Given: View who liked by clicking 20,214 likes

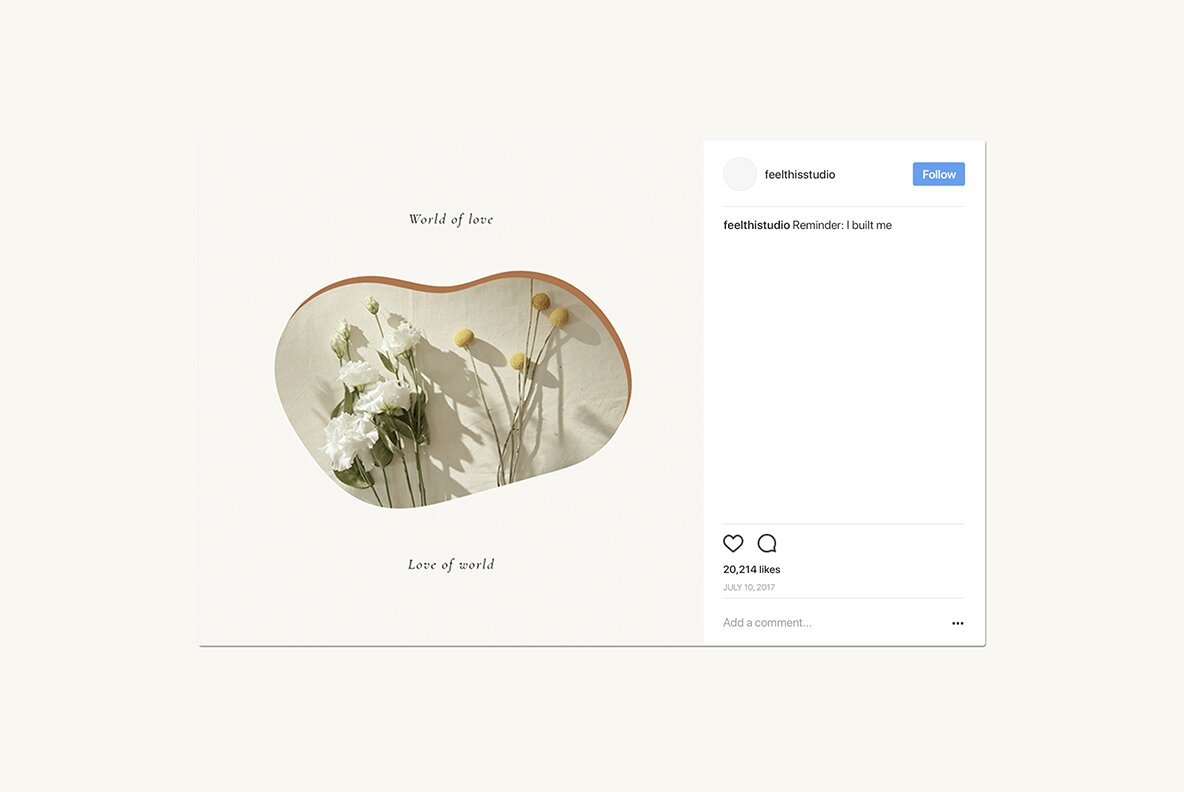Looking at the screenshot, I should pos(751,568).
